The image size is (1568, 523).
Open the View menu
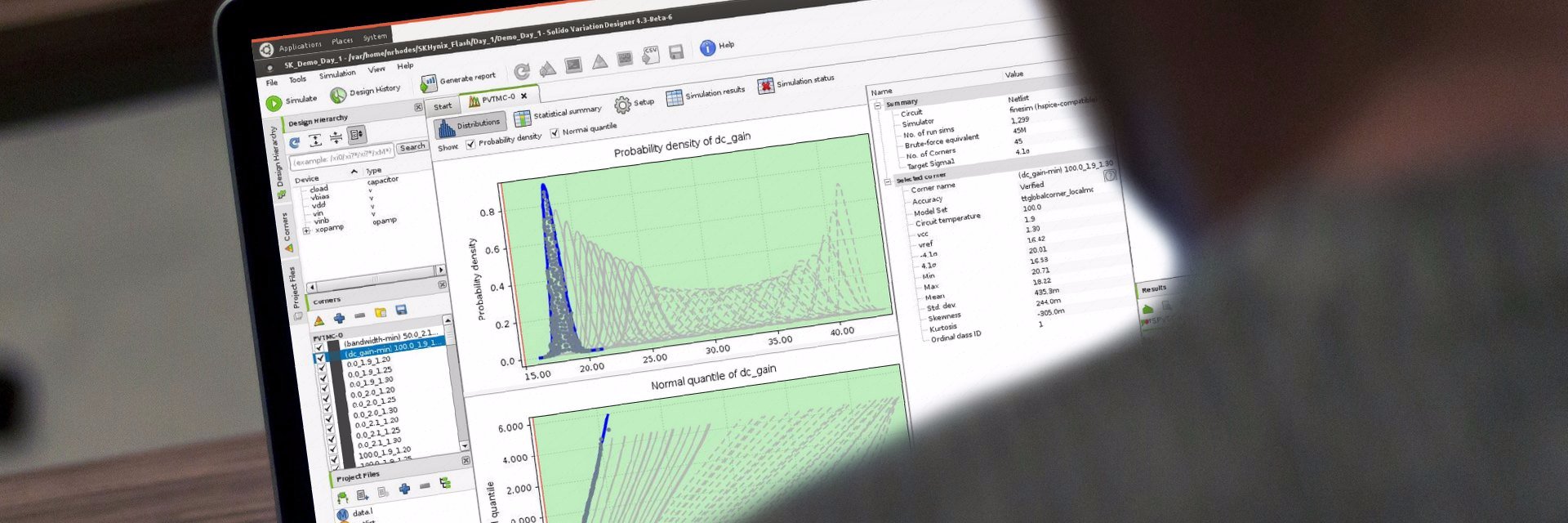point(376,69)
